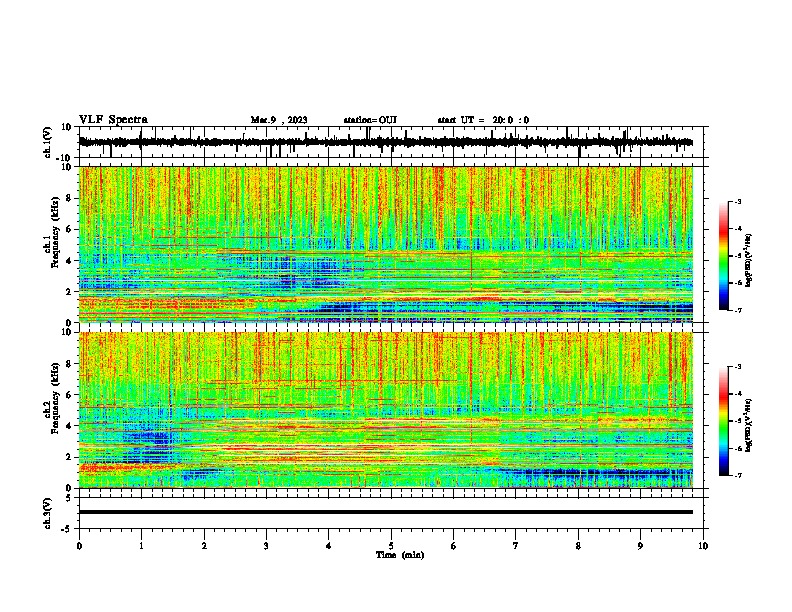Click time axis tick label "1"
Image resolution: width=792 pixels, height=612 pixels.
pos(141,546)
